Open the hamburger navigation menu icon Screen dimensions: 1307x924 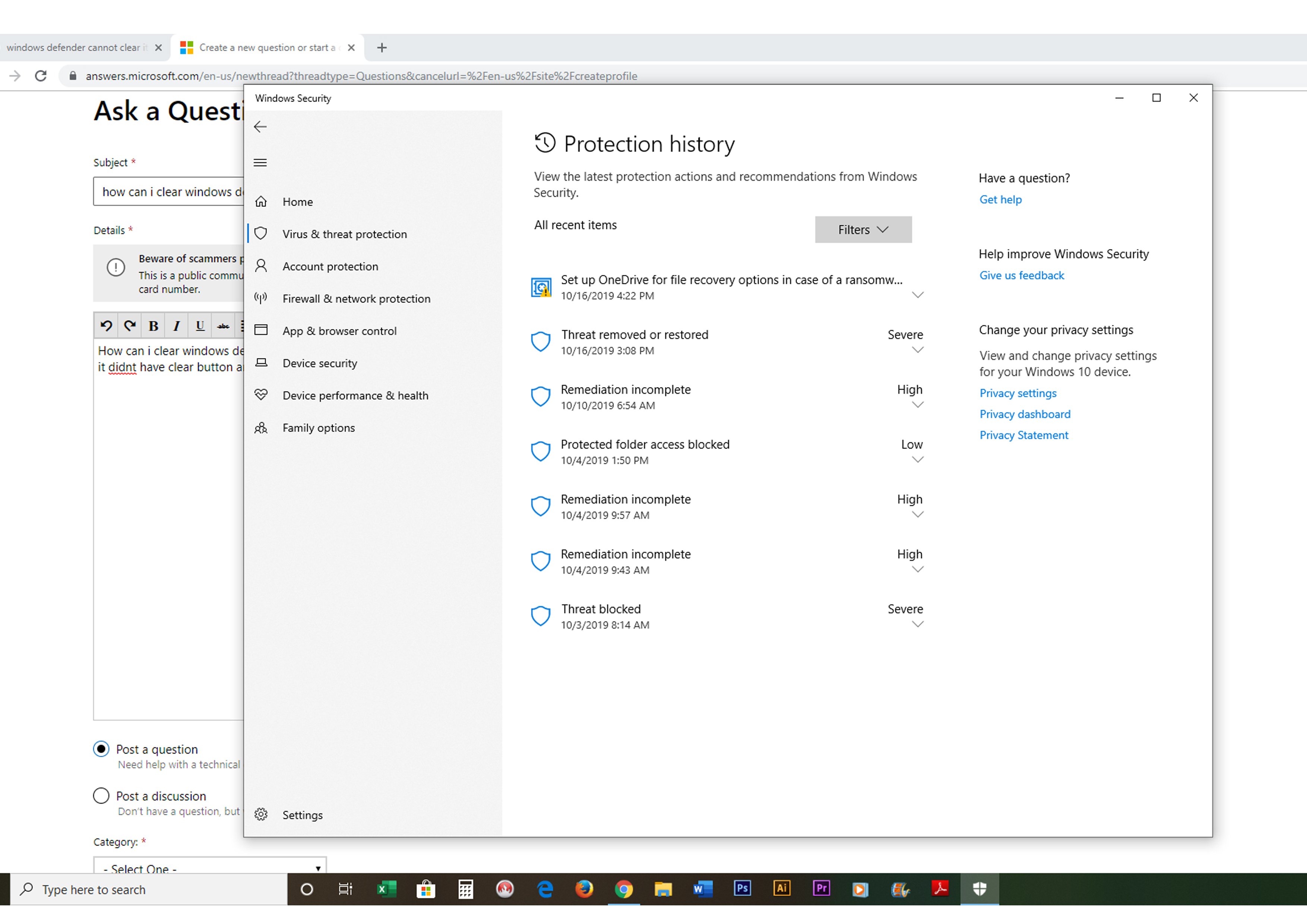click(260, 163)
